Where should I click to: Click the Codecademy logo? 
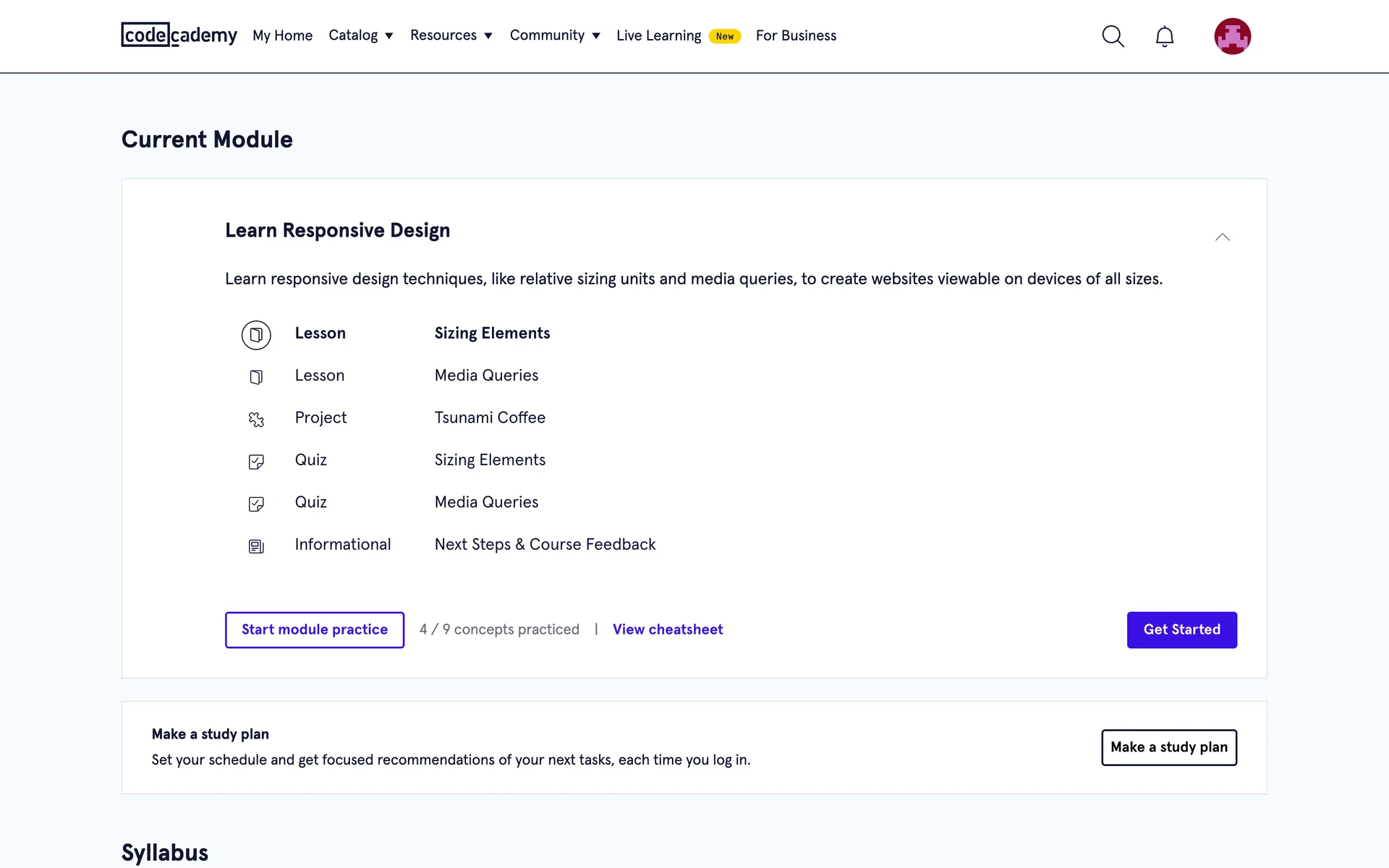click(x=179, y=35)
